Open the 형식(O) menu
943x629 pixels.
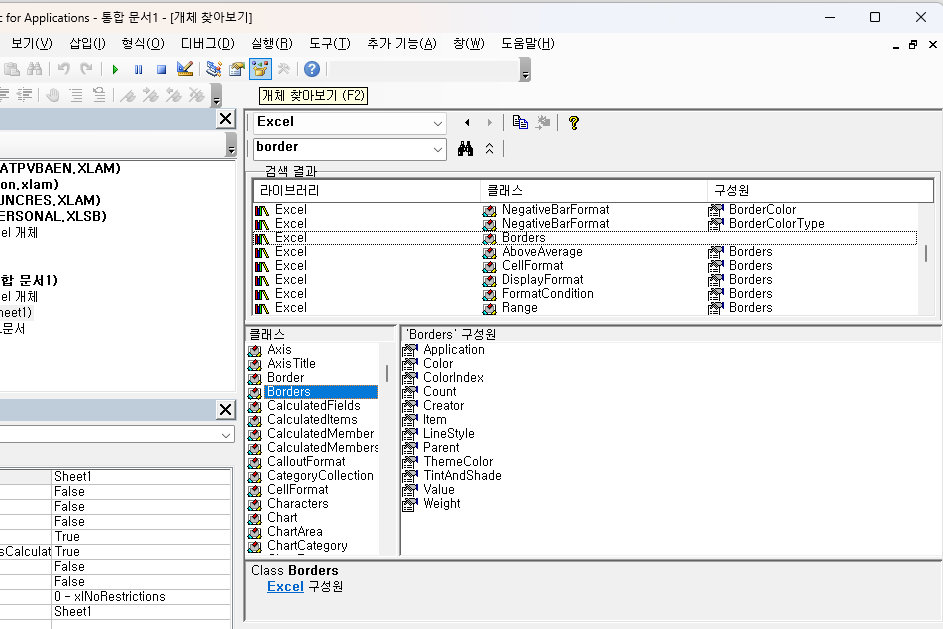[143, 43]
